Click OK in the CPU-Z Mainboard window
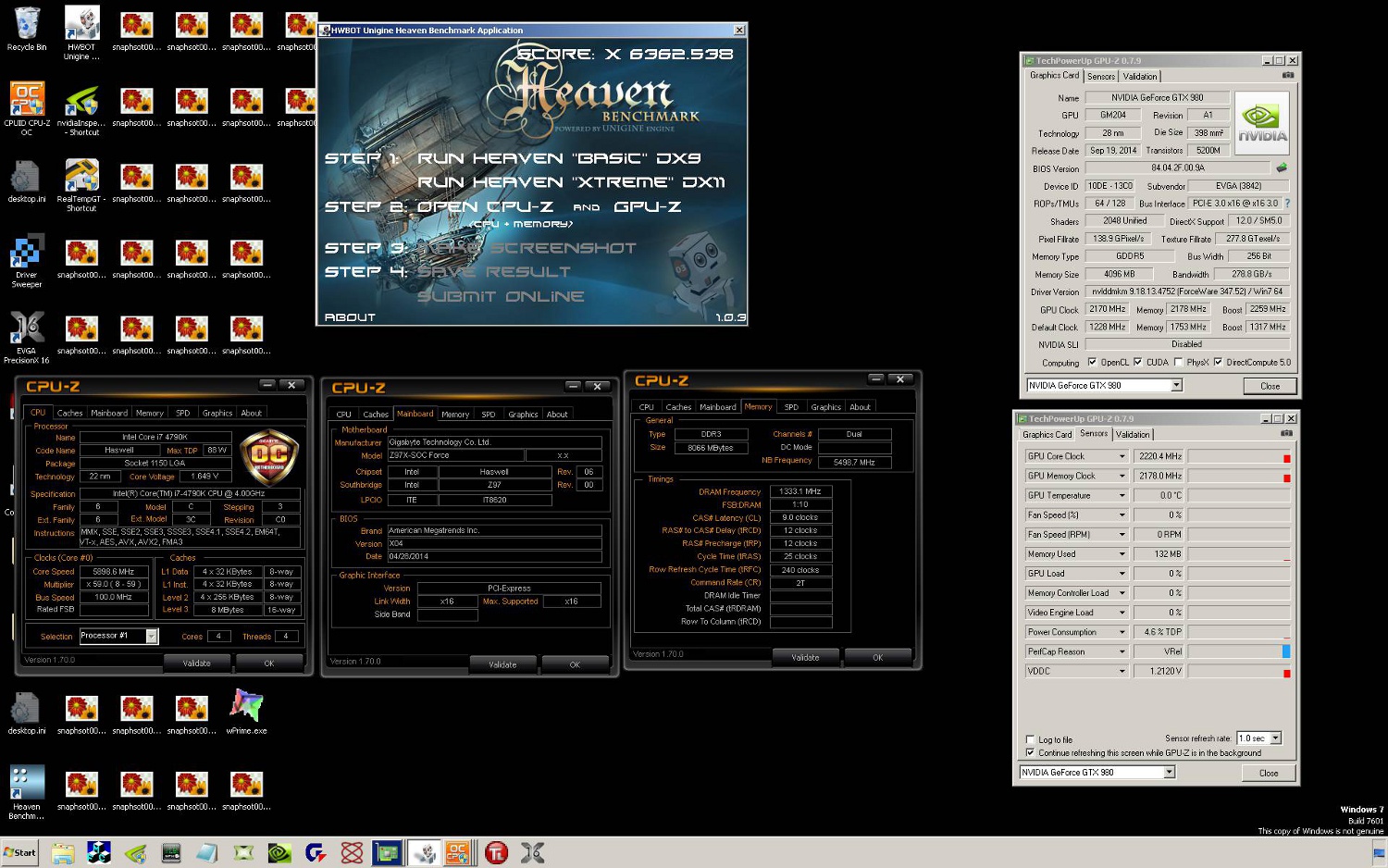 pyautogui.click(x=575, y=664)
